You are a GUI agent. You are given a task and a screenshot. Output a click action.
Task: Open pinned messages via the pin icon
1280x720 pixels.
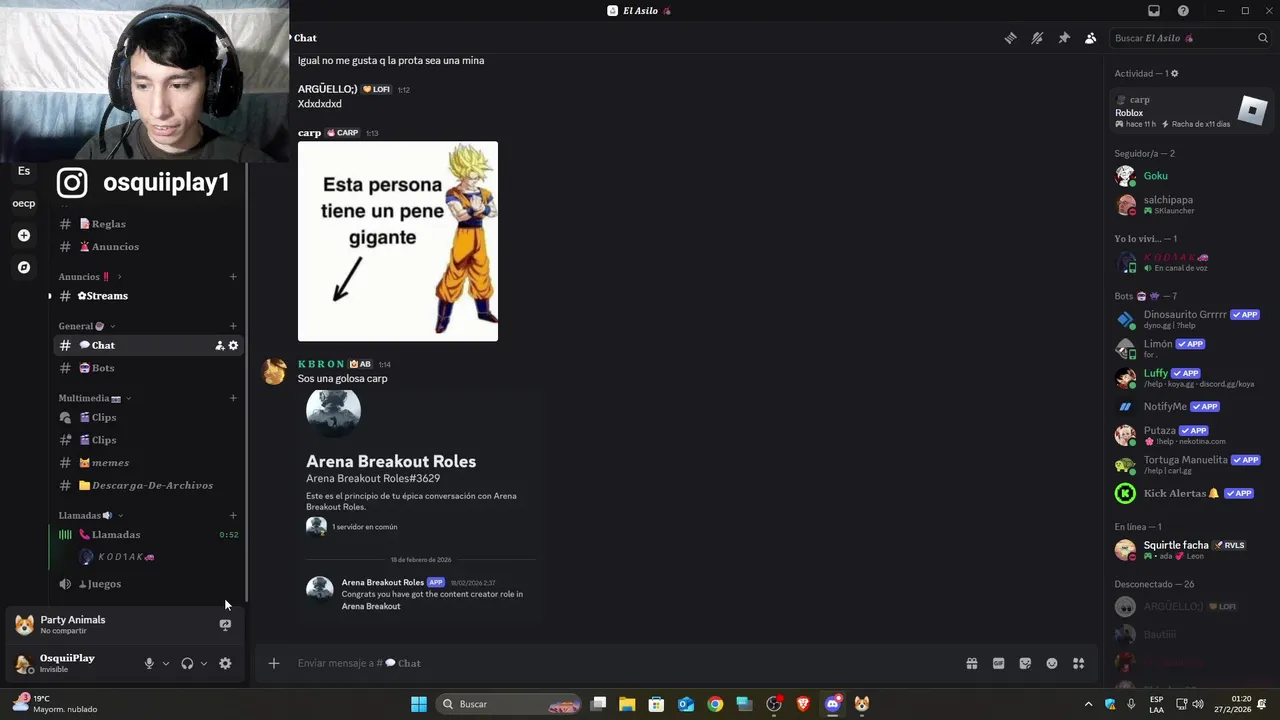tap(1064, 38)
